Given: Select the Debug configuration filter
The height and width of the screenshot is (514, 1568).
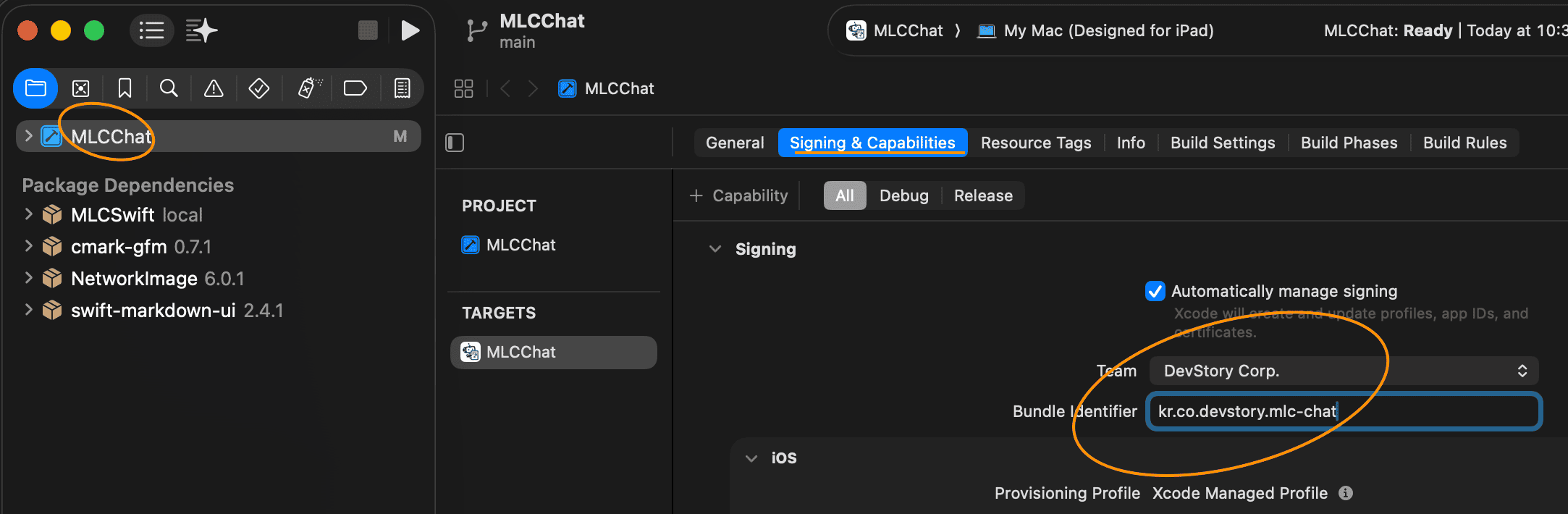Looking at the screenshot, I should (x=903, y=195).
